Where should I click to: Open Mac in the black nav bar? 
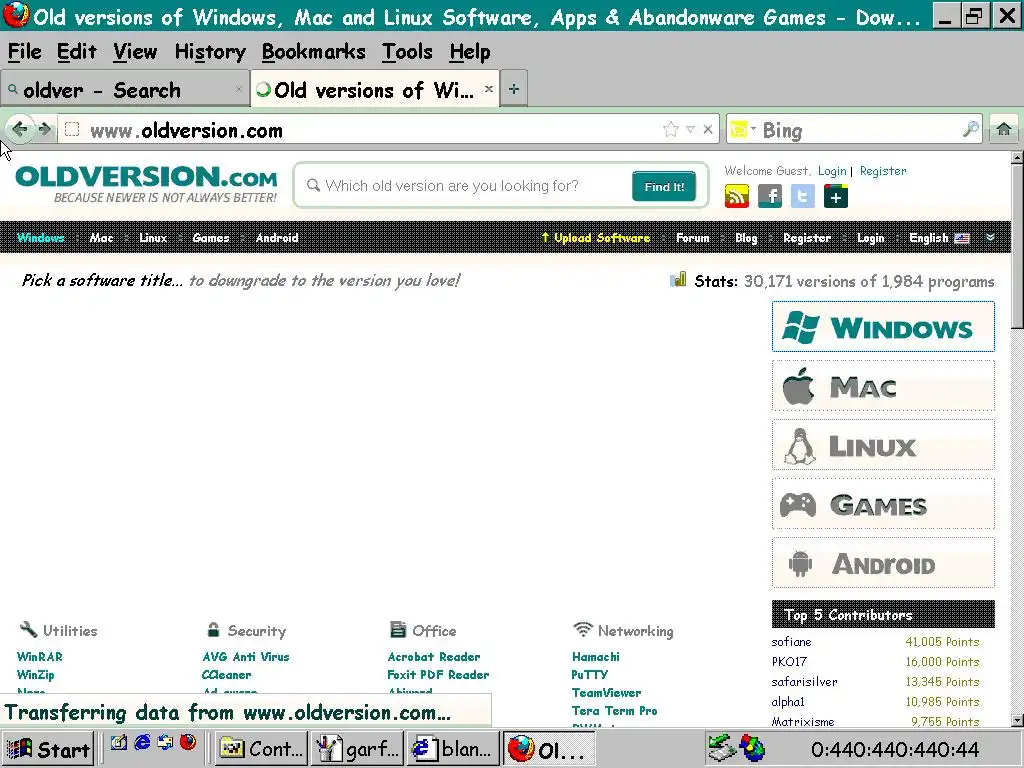tap(101, 238)
